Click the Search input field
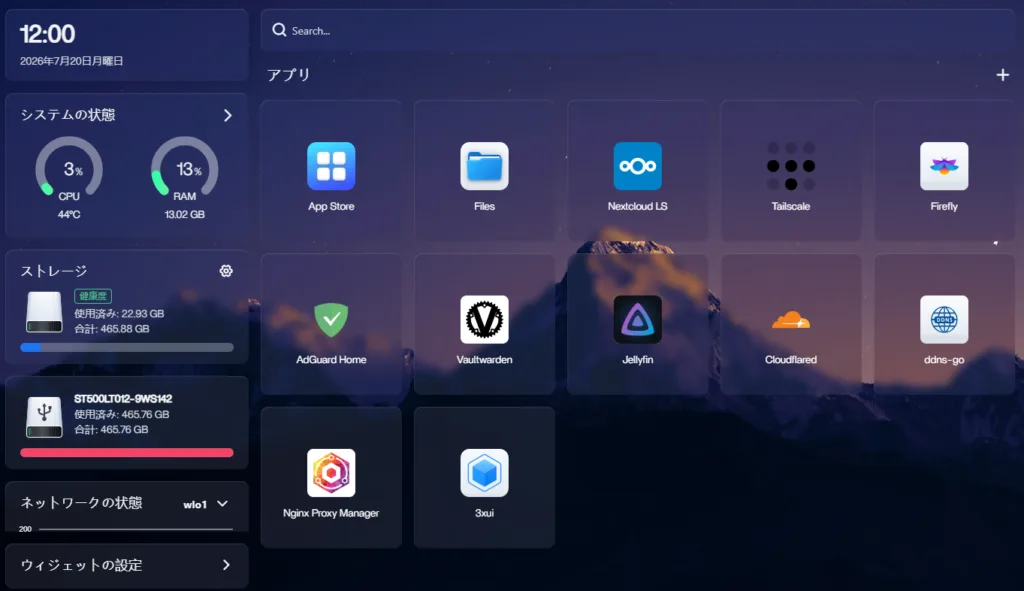Image resolution: width=1024 pixels, height=591 pixels. 639,31
